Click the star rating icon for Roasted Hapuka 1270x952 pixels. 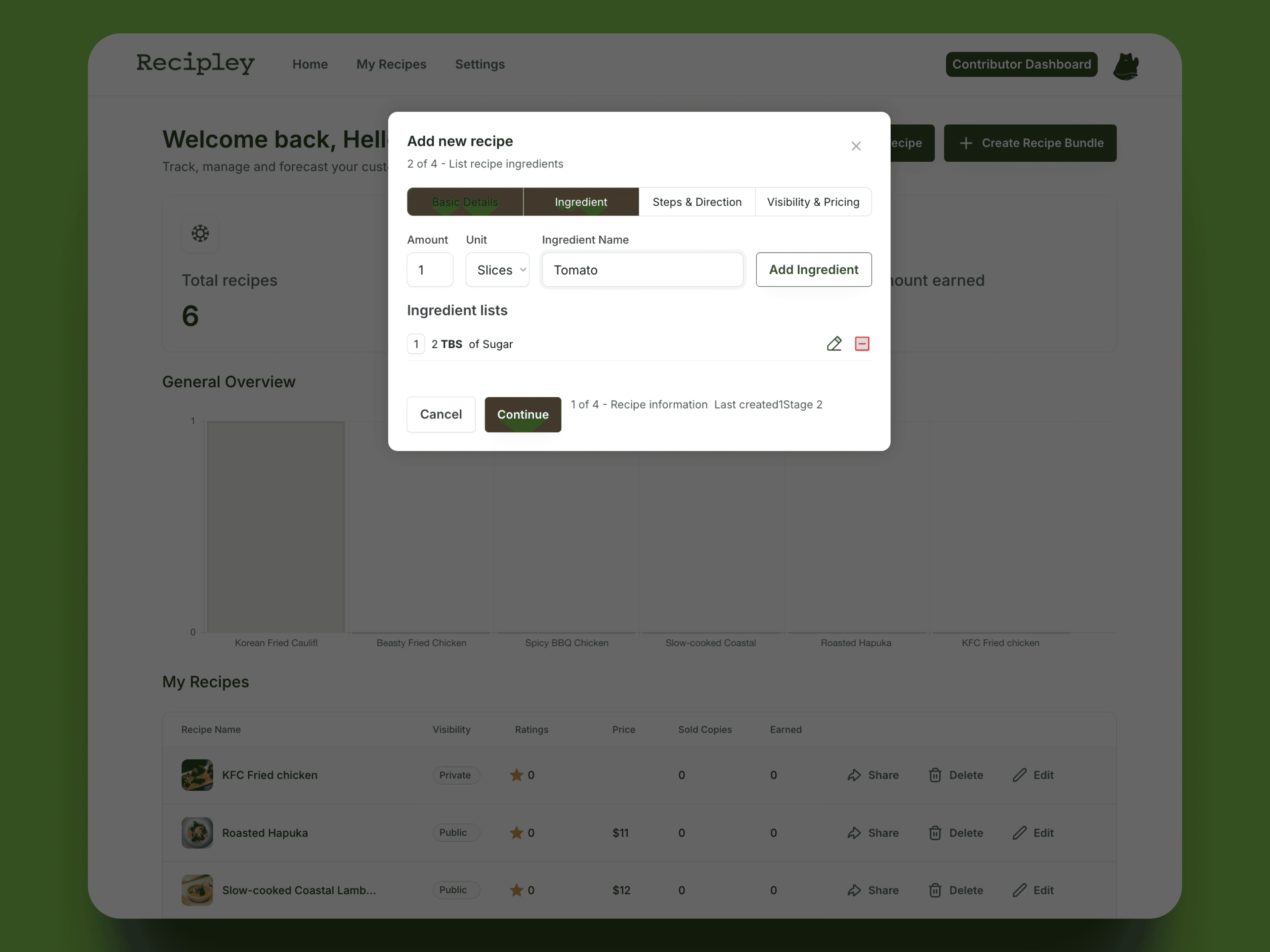516,833
